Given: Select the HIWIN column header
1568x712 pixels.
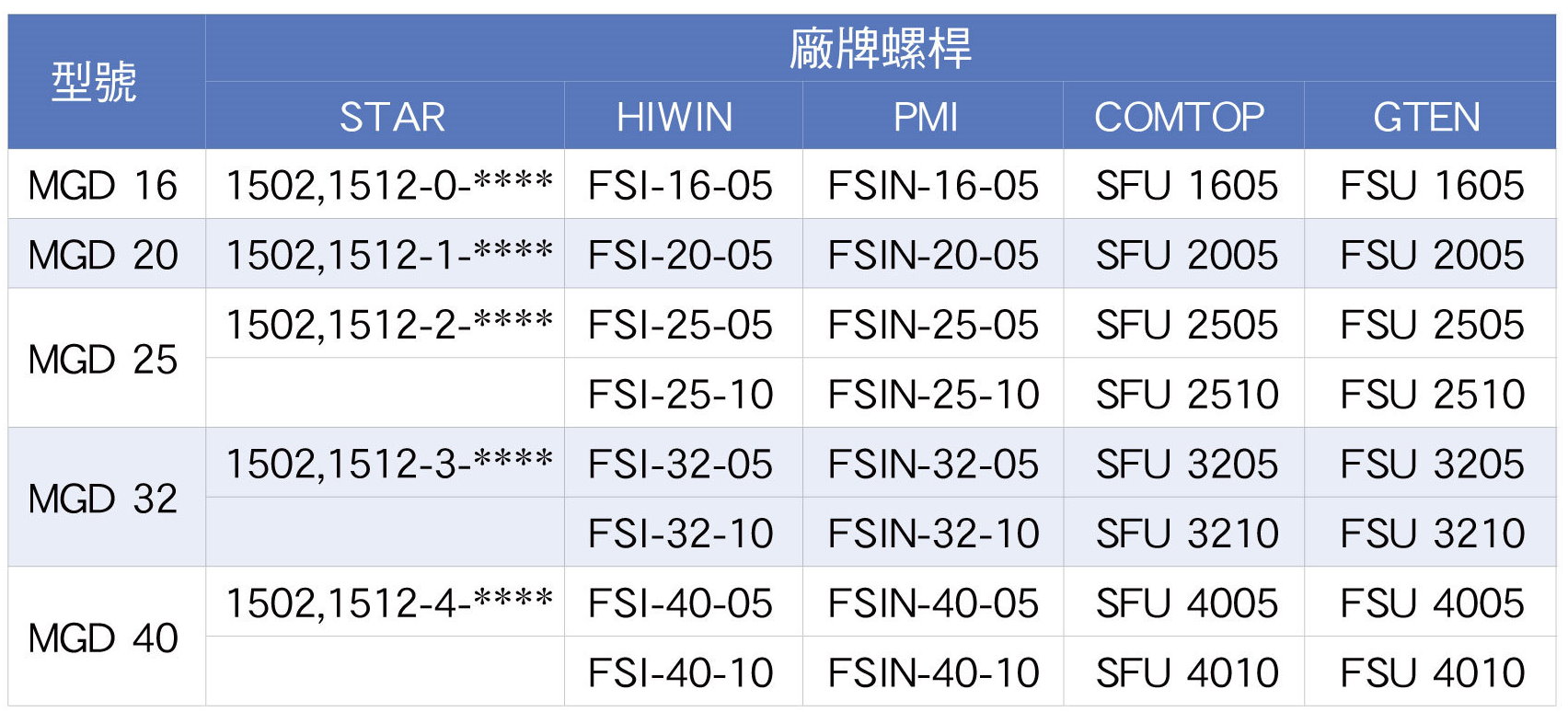Looking at the screenshot, I should click(x=674, y=117).
